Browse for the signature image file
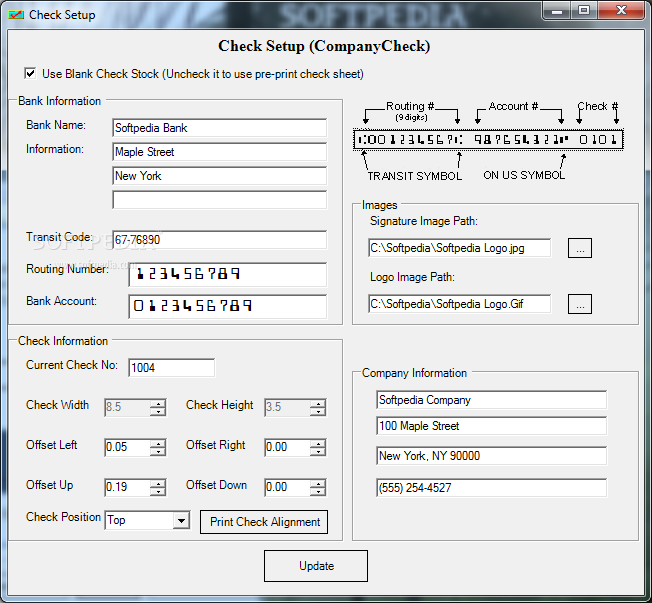The image size is (652, 603). (x=580, y=248)
